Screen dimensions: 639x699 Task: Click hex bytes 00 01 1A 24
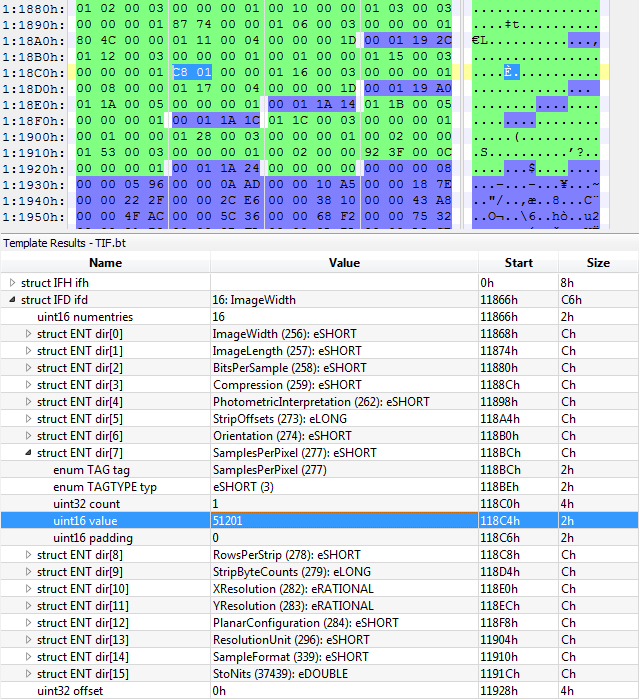pyautogui.click(x=216, y=169)
